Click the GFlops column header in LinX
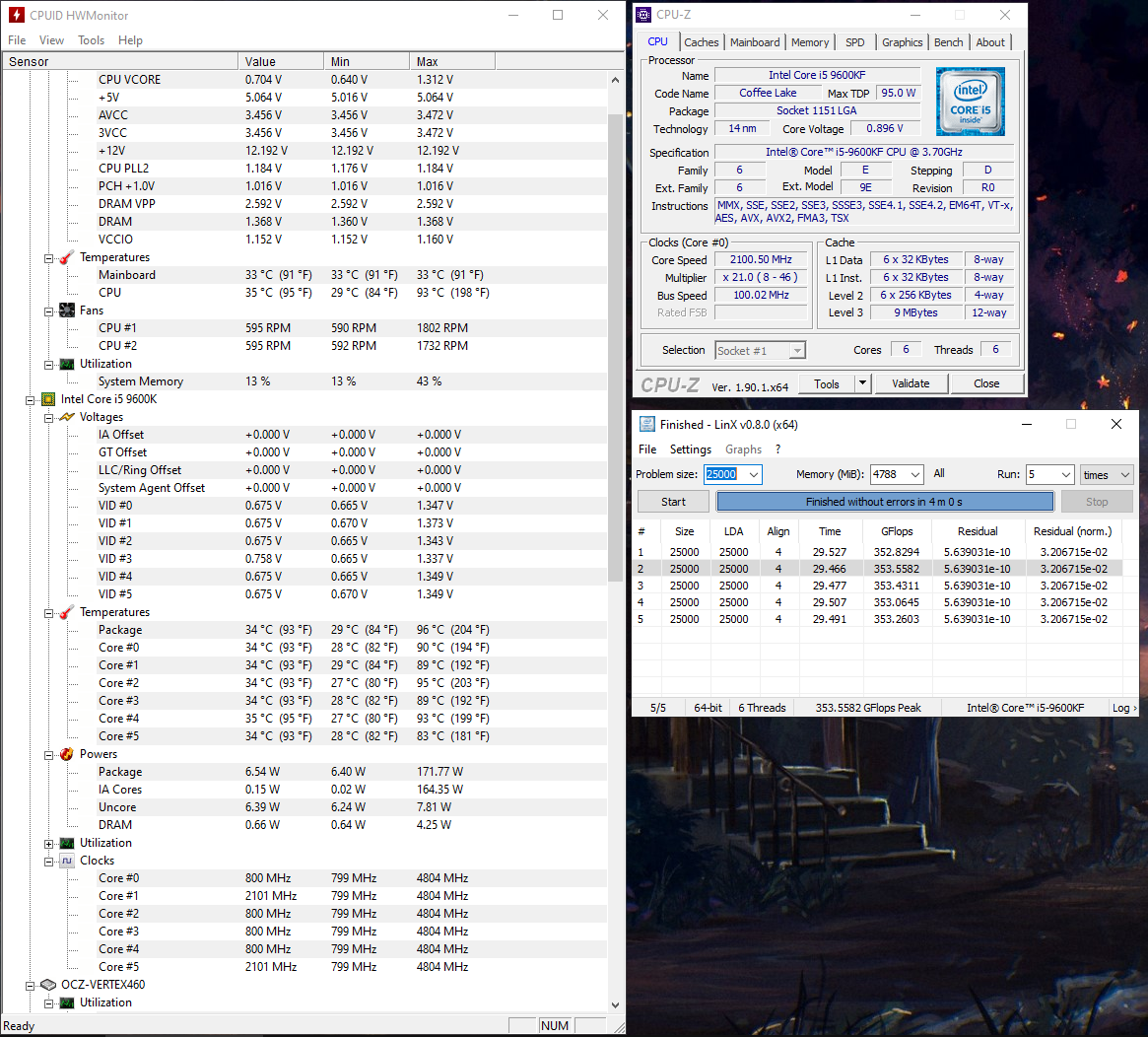This screenshot has height=1037, width=1148. [897, 531]
